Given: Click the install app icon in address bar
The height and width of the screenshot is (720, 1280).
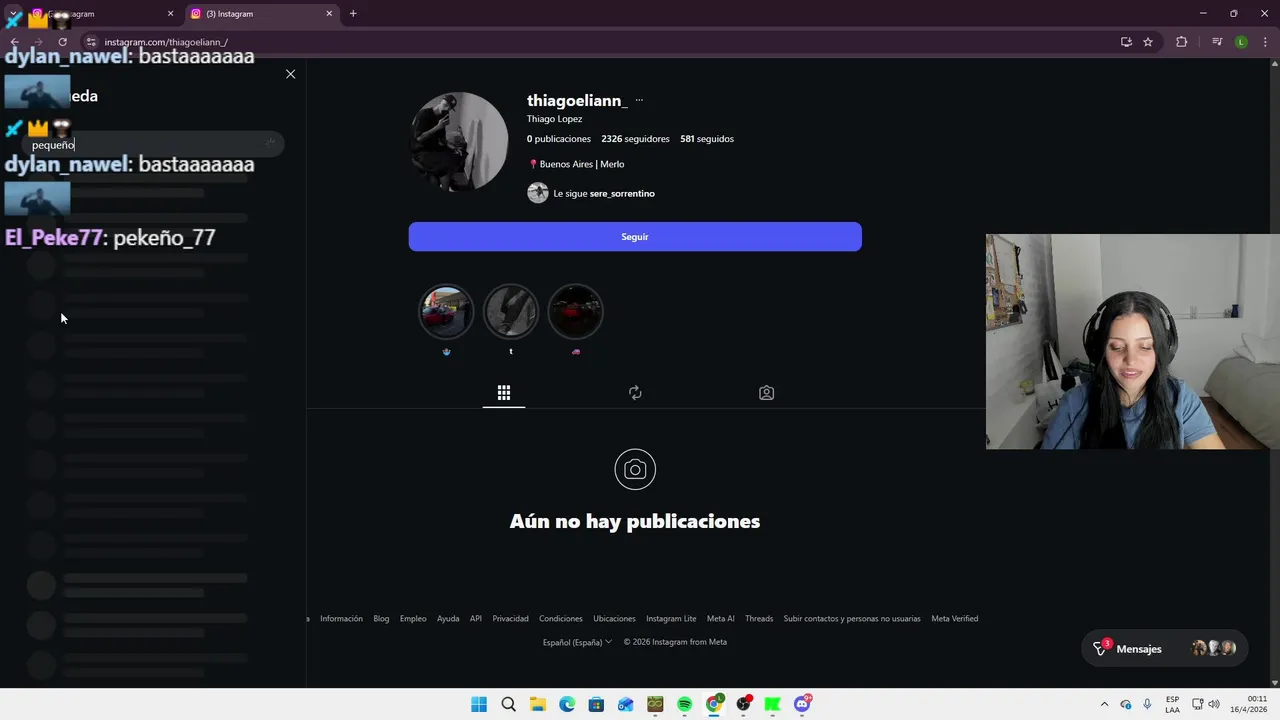Looking at the screenshot, I should [x=1126, y=42].
